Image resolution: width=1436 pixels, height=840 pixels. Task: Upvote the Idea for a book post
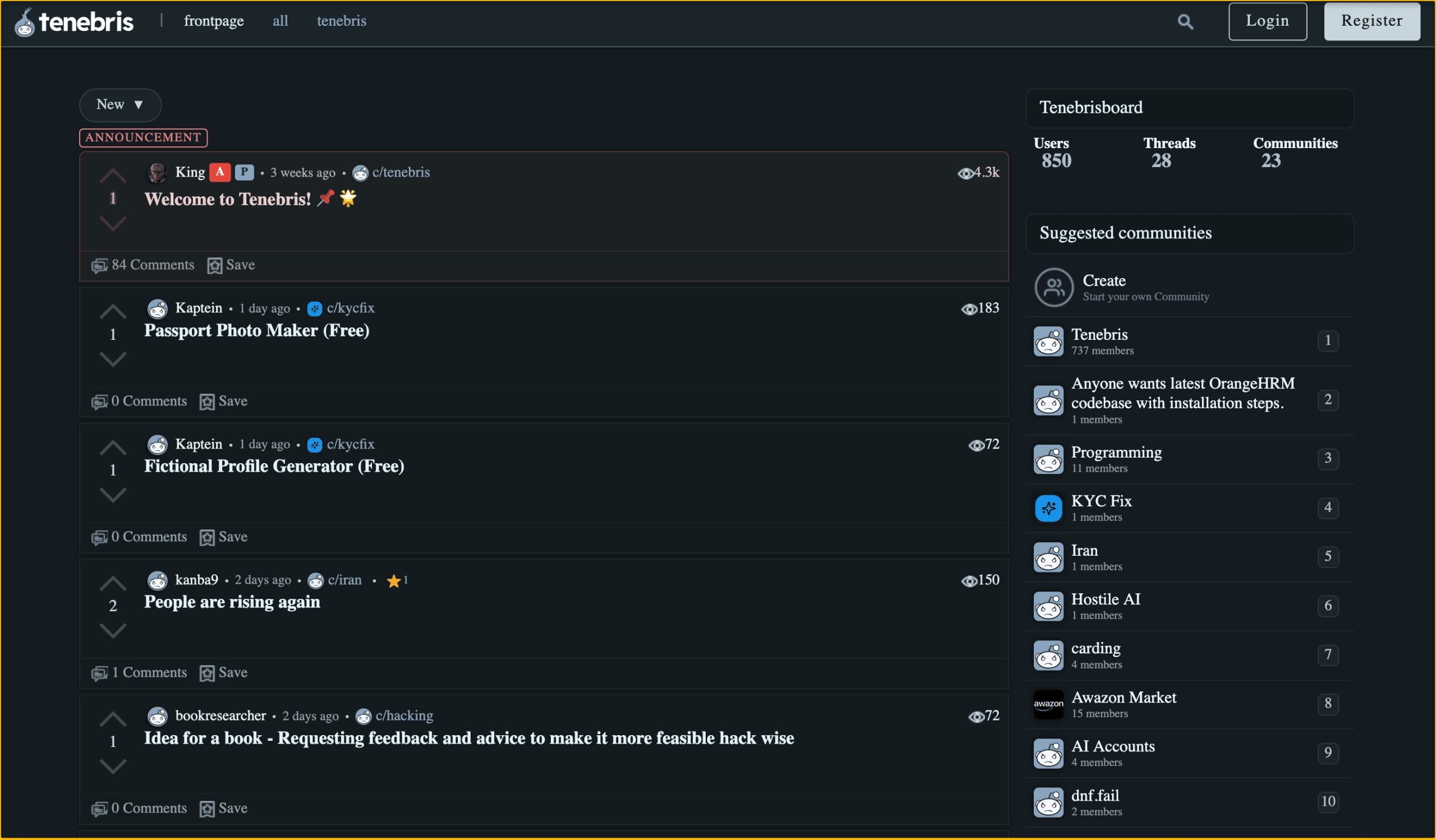click(113, 719)
